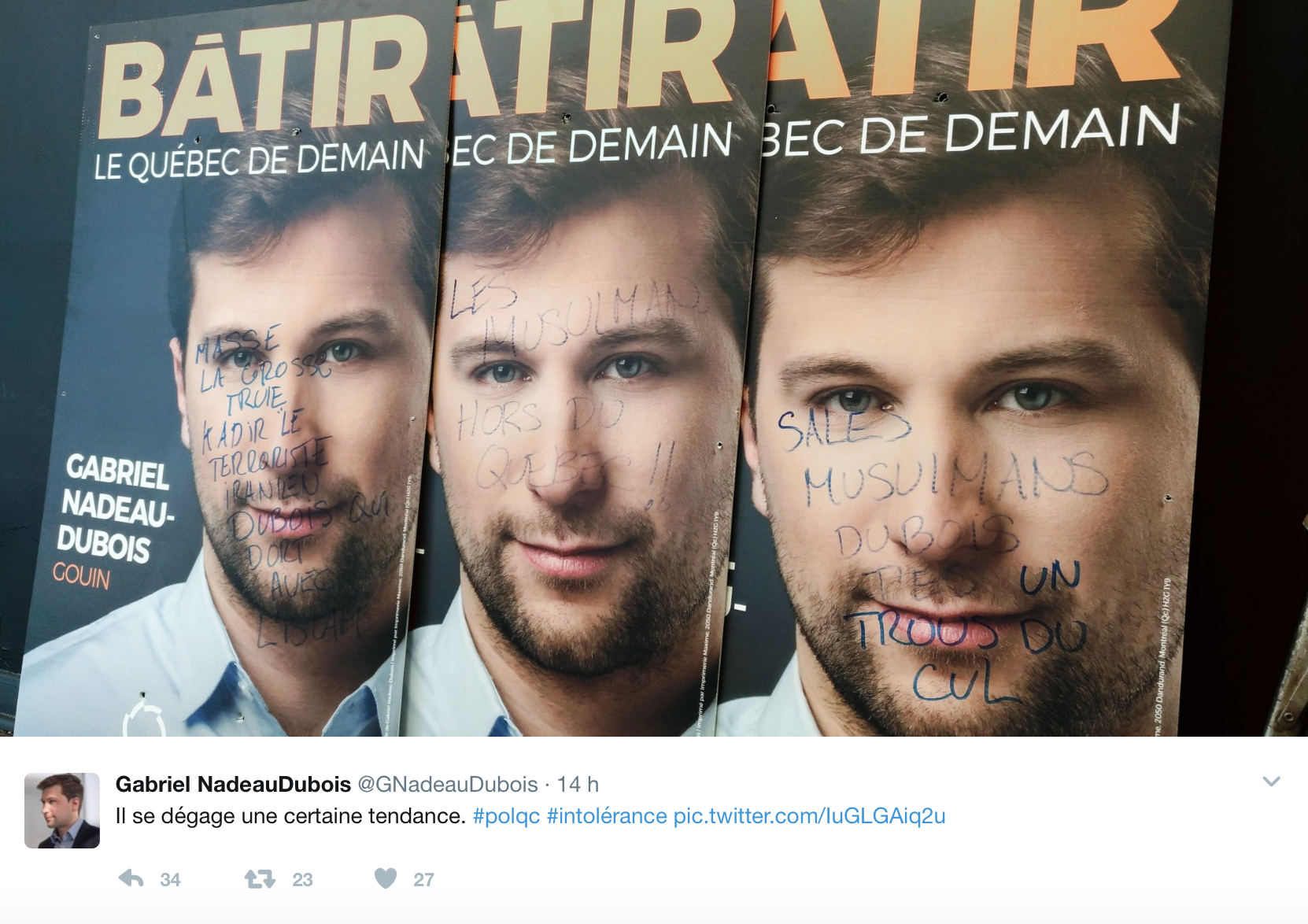1308x924 pixels.
Task: Open the attached poster photo
Action: 654,368
